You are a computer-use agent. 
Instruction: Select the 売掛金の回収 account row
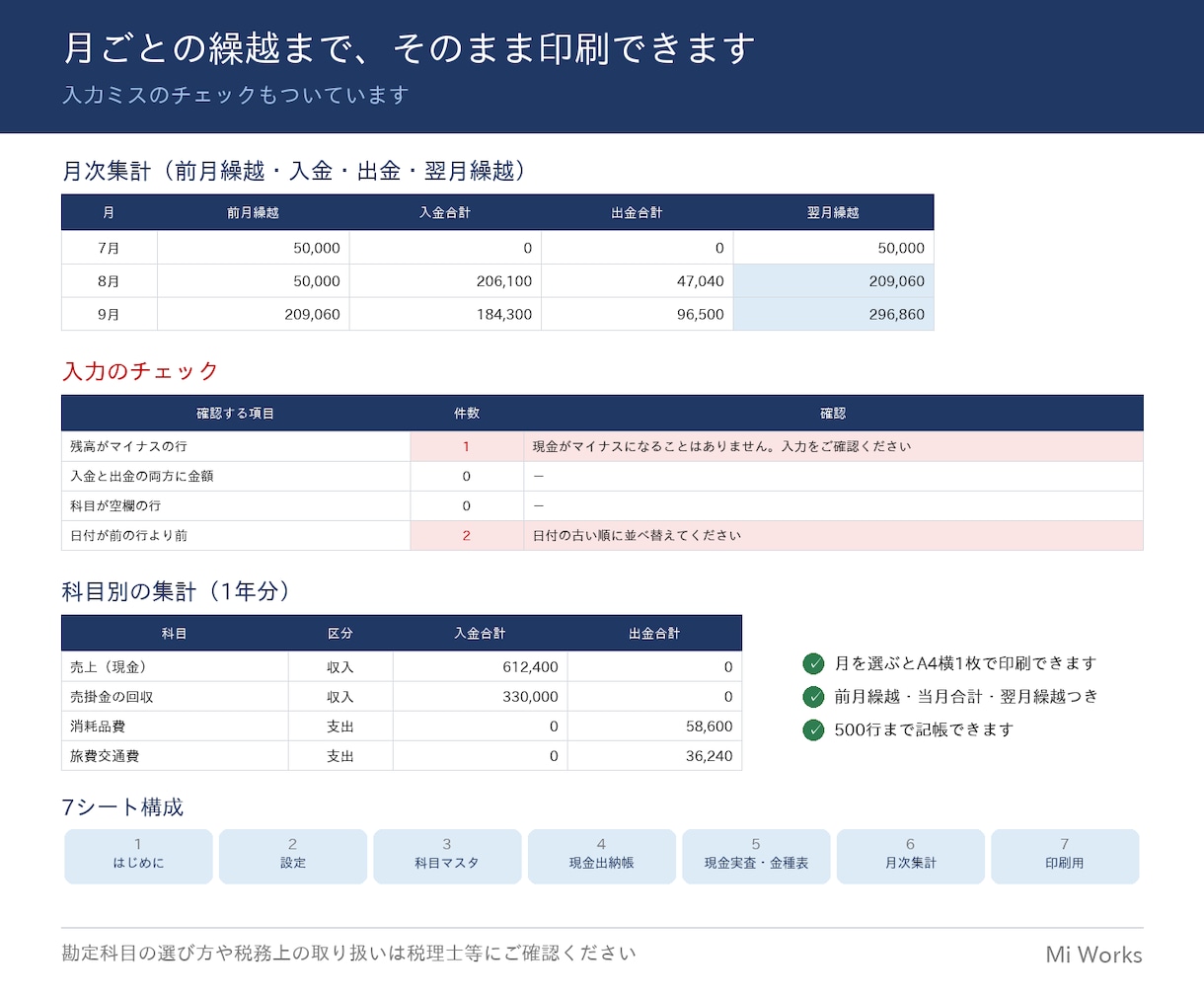pyautogui.click(x=402, y=697)
